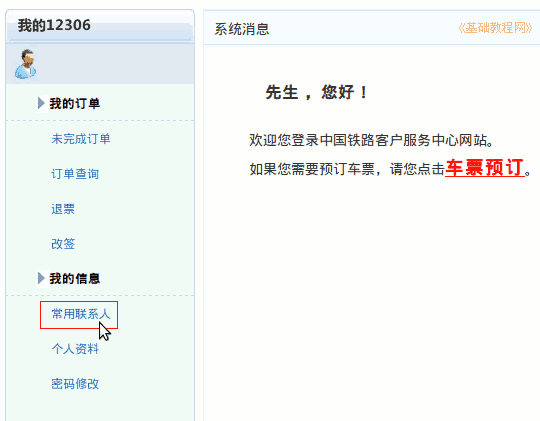Click the 系统消息 header title
The image size is (540, 421).
pos(242,29)
